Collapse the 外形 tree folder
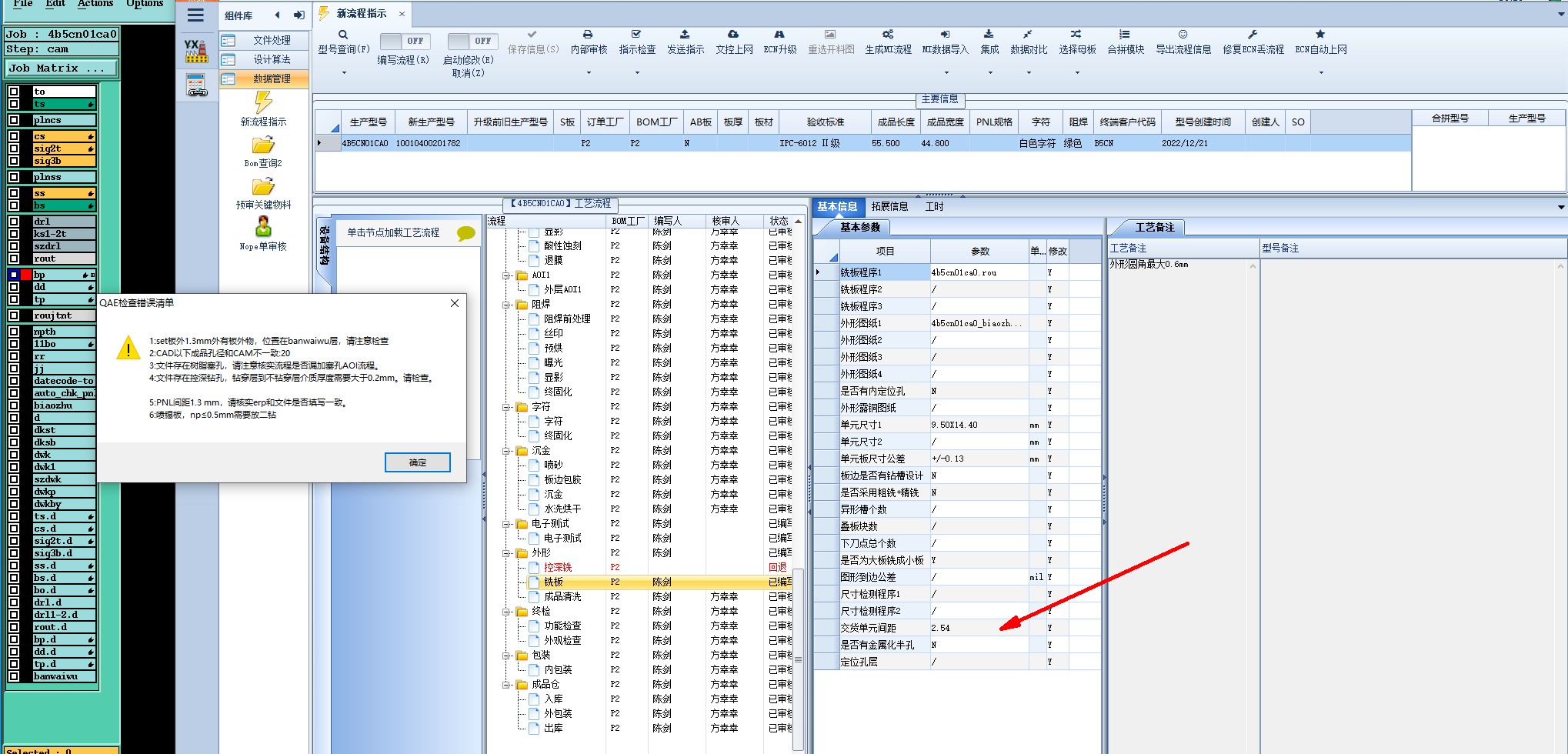This screenshot has height=754, width=1568. [507, 553]
